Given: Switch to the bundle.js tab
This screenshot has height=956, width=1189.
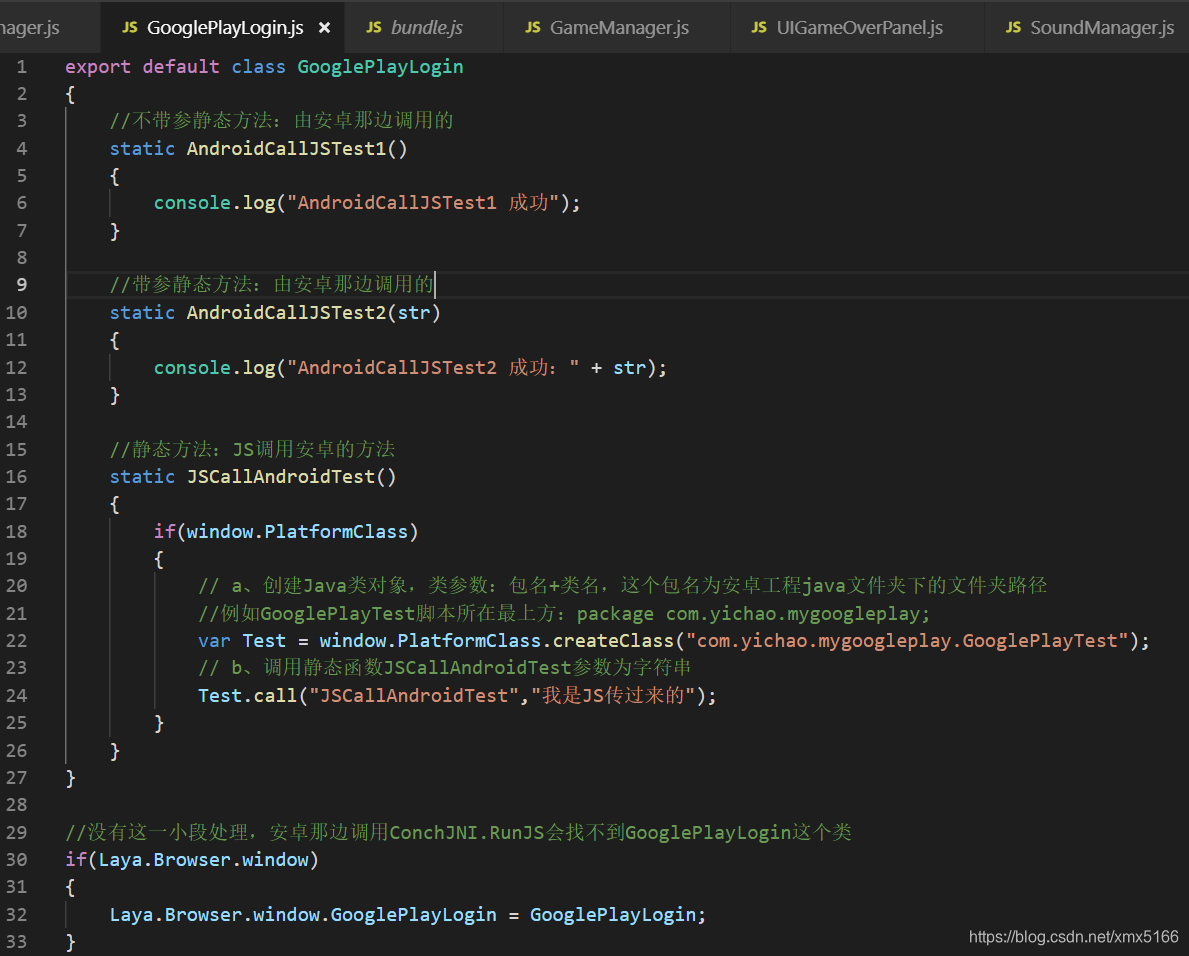Looking at the screenshot, I should (x=423, y=28).
